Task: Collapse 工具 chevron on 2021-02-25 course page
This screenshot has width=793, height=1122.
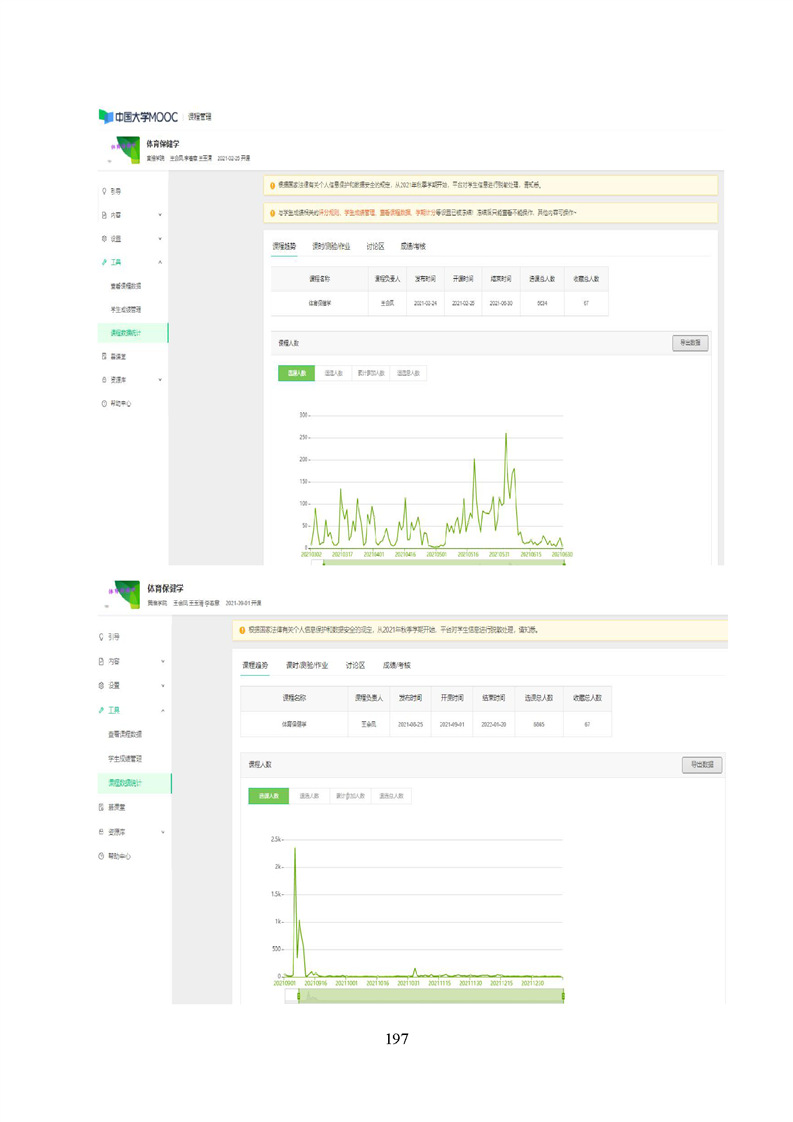Action: tap(160, 262)
